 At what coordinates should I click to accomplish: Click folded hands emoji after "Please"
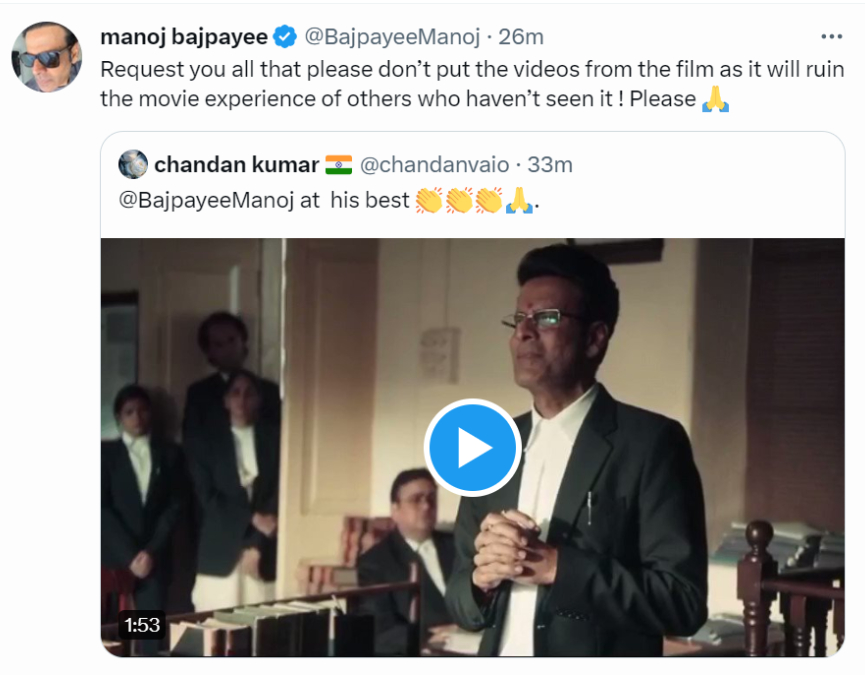(x=715, y=100)
